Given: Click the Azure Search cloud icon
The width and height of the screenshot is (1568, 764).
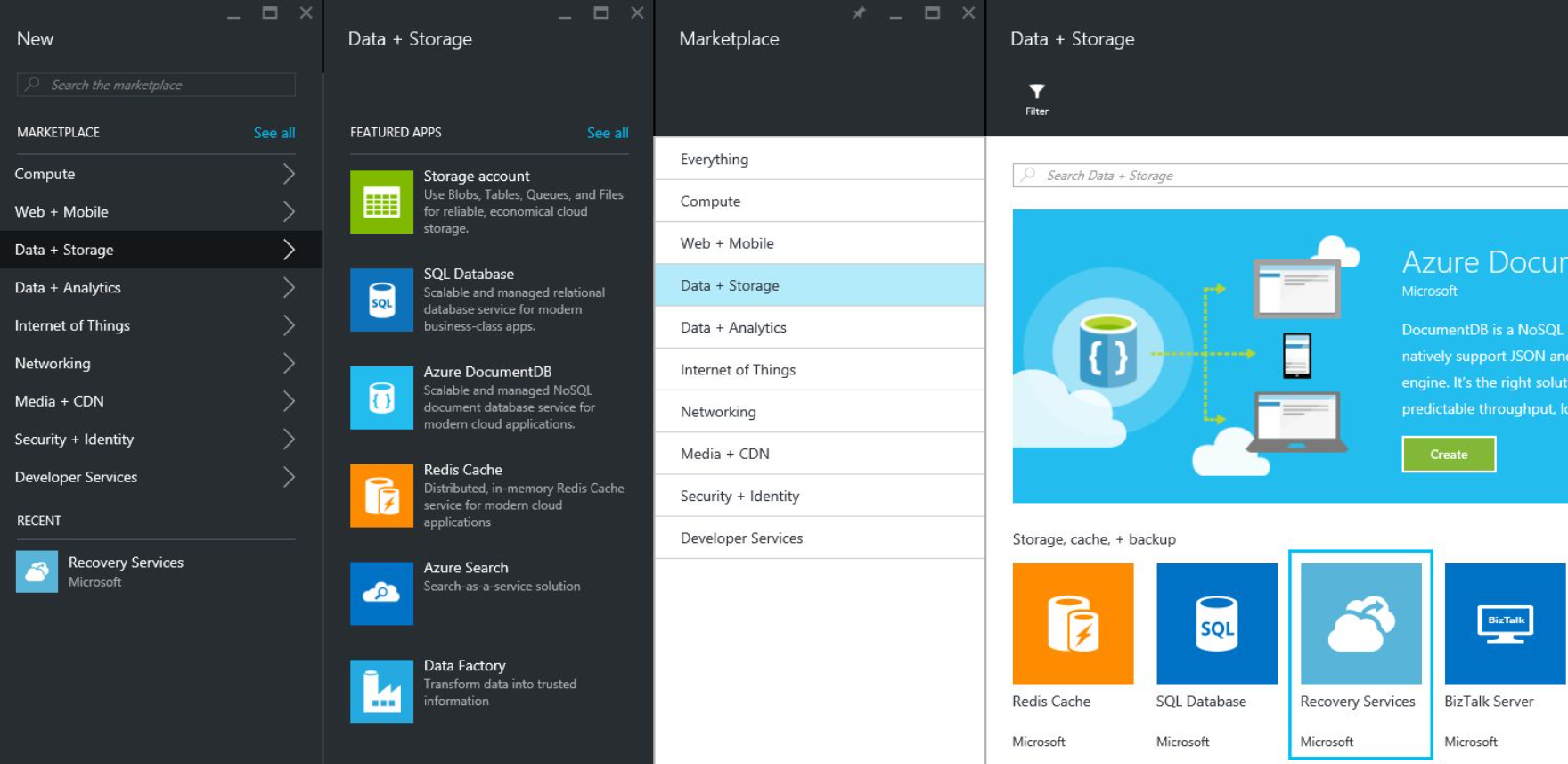Looking at the screenshot, I should [x=381, y=594].
